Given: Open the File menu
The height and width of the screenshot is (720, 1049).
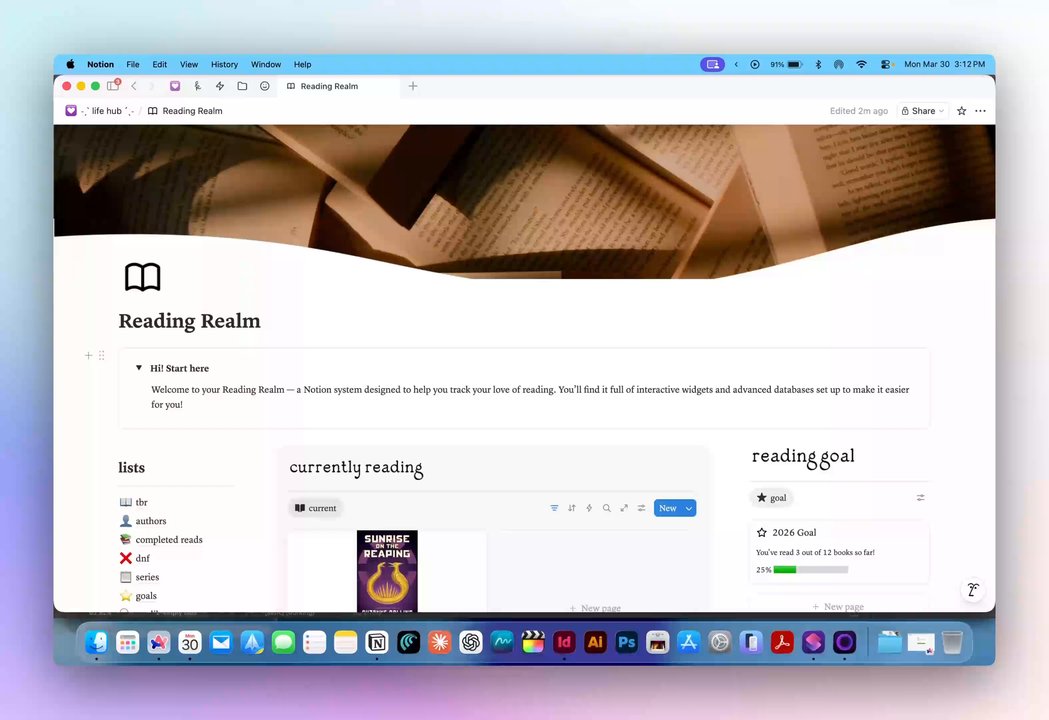Looking at the screenshot, I should tap(133, 64).
